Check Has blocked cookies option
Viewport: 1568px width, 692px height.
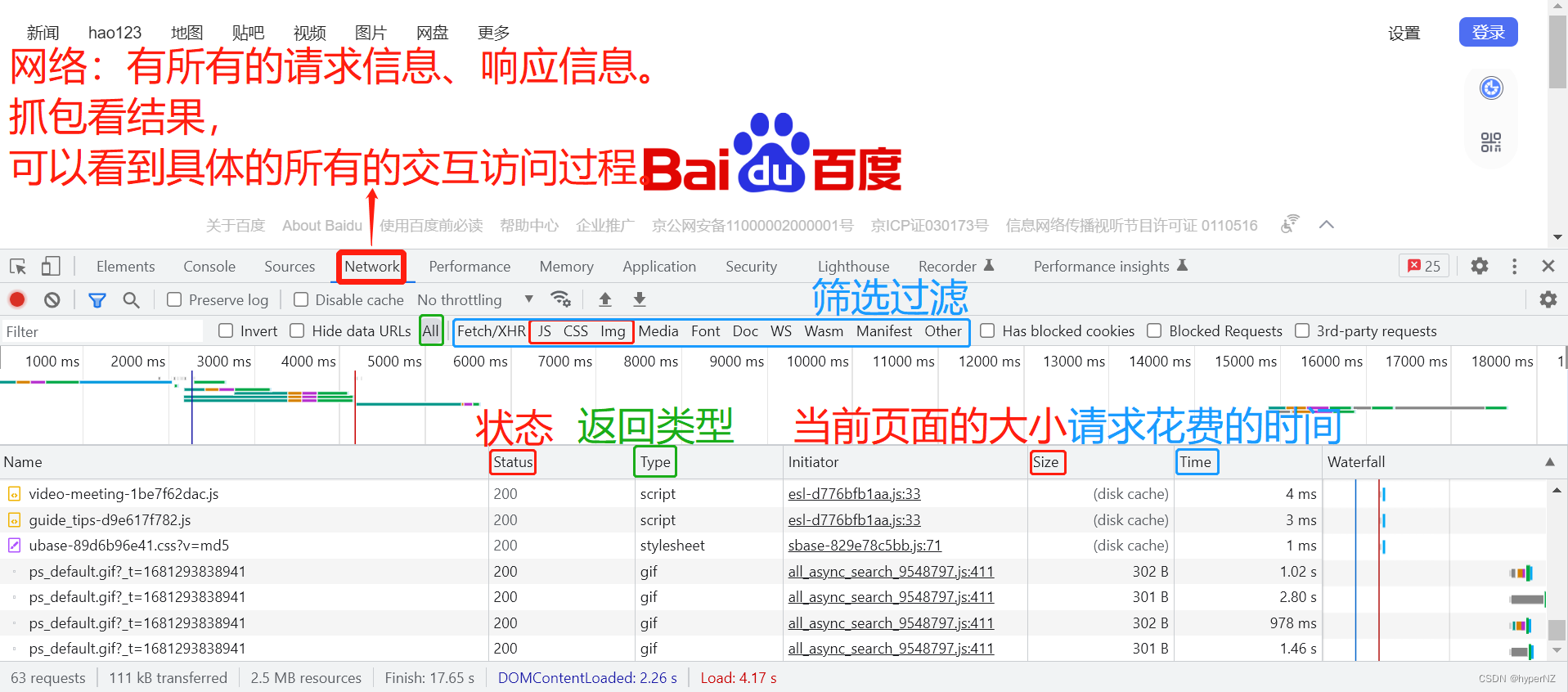[987, 331]
